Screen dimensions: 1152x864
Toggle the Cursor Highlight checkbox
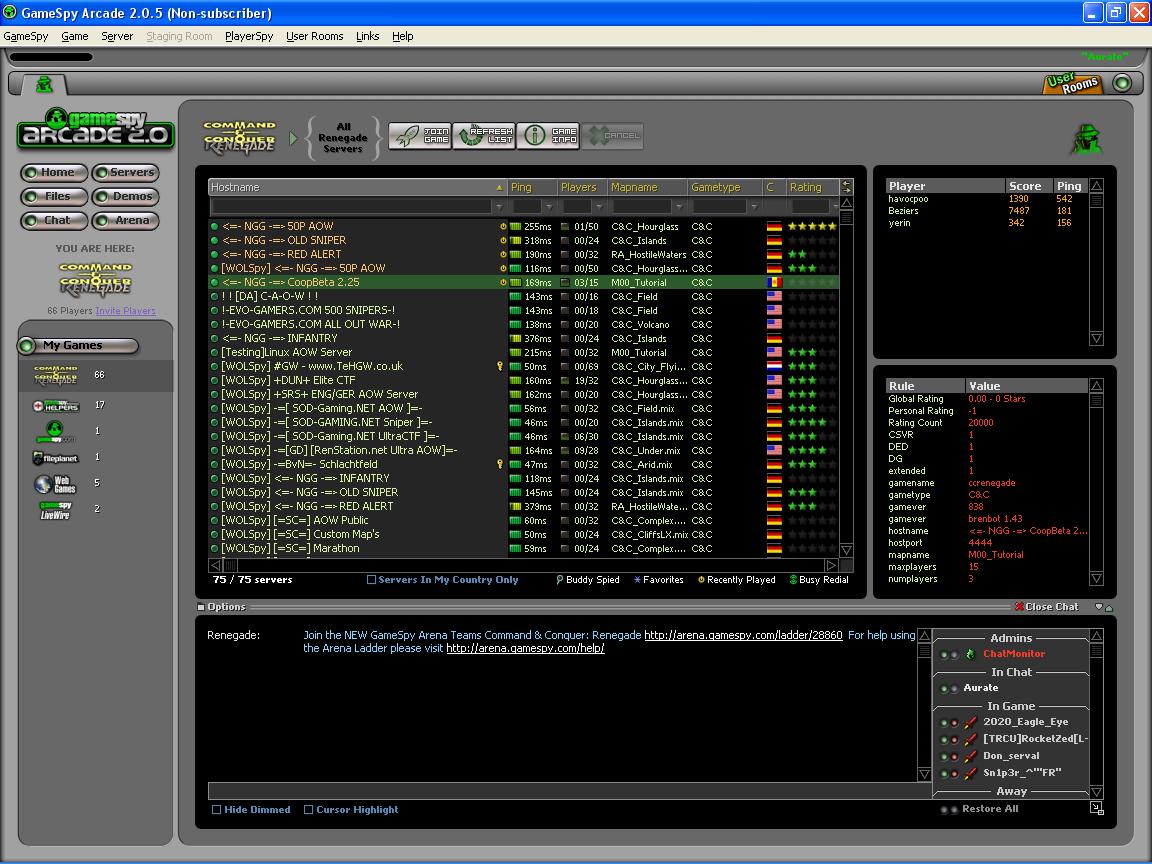[309, 810]
